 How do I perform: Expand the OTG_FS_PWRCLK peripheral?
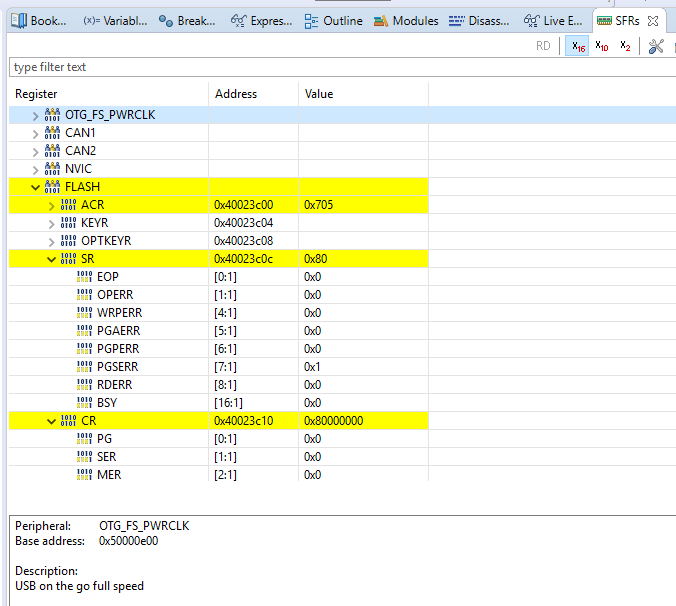tap(35, 116)
